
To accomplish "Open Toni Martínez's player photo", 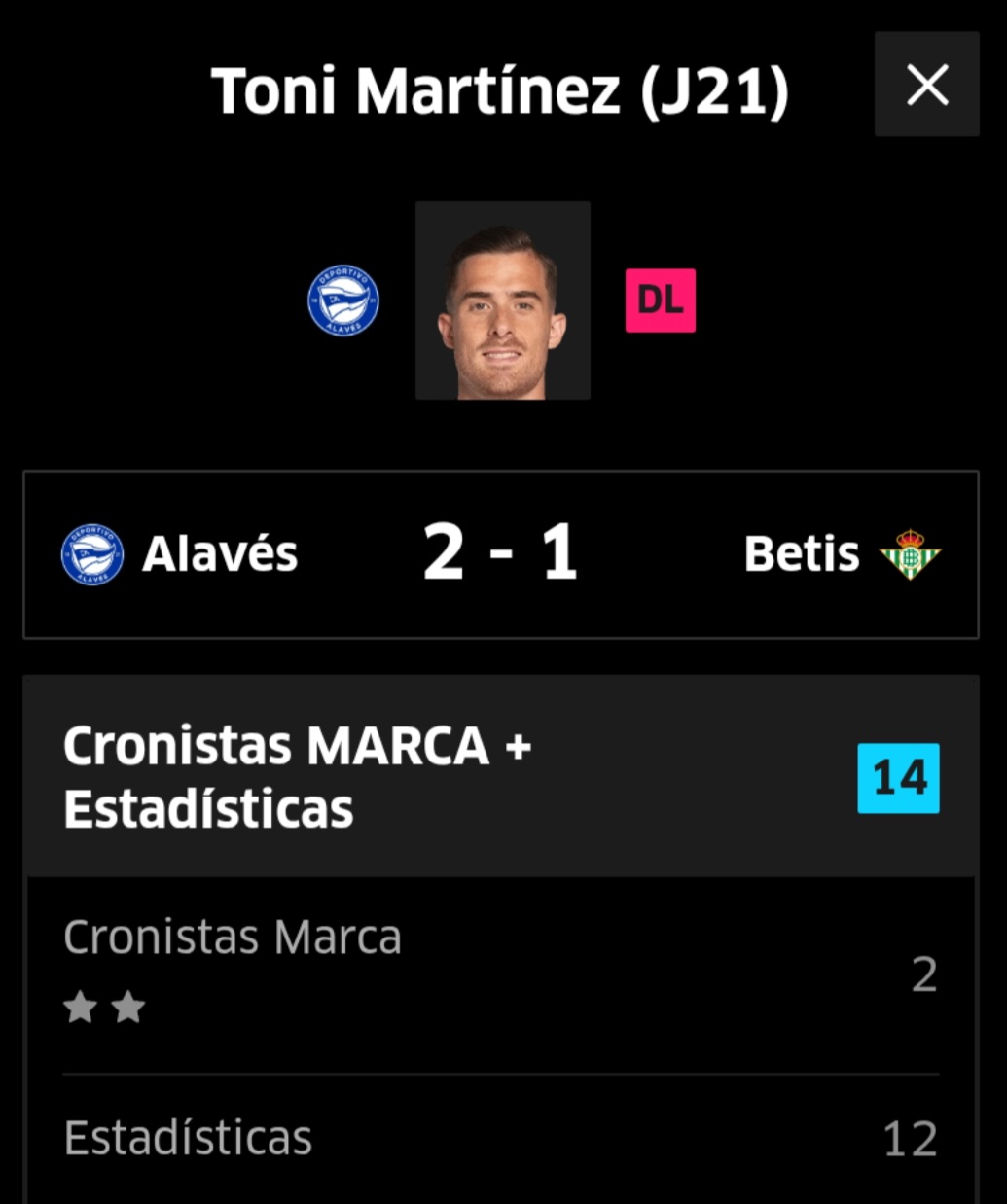I will (x=502, y=301).
